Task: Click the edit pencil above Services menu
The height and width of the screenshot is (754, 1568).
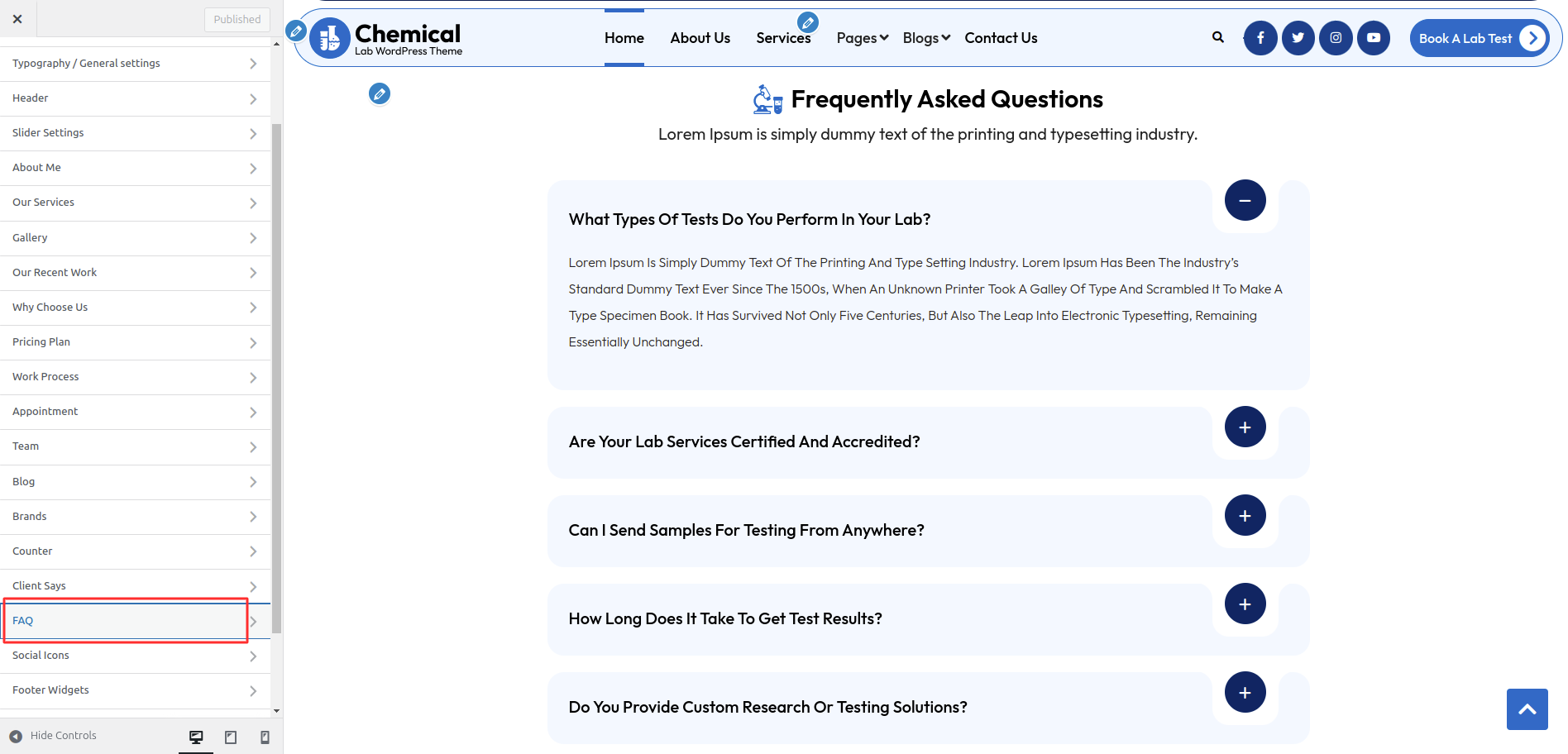Action: point(807,22)
